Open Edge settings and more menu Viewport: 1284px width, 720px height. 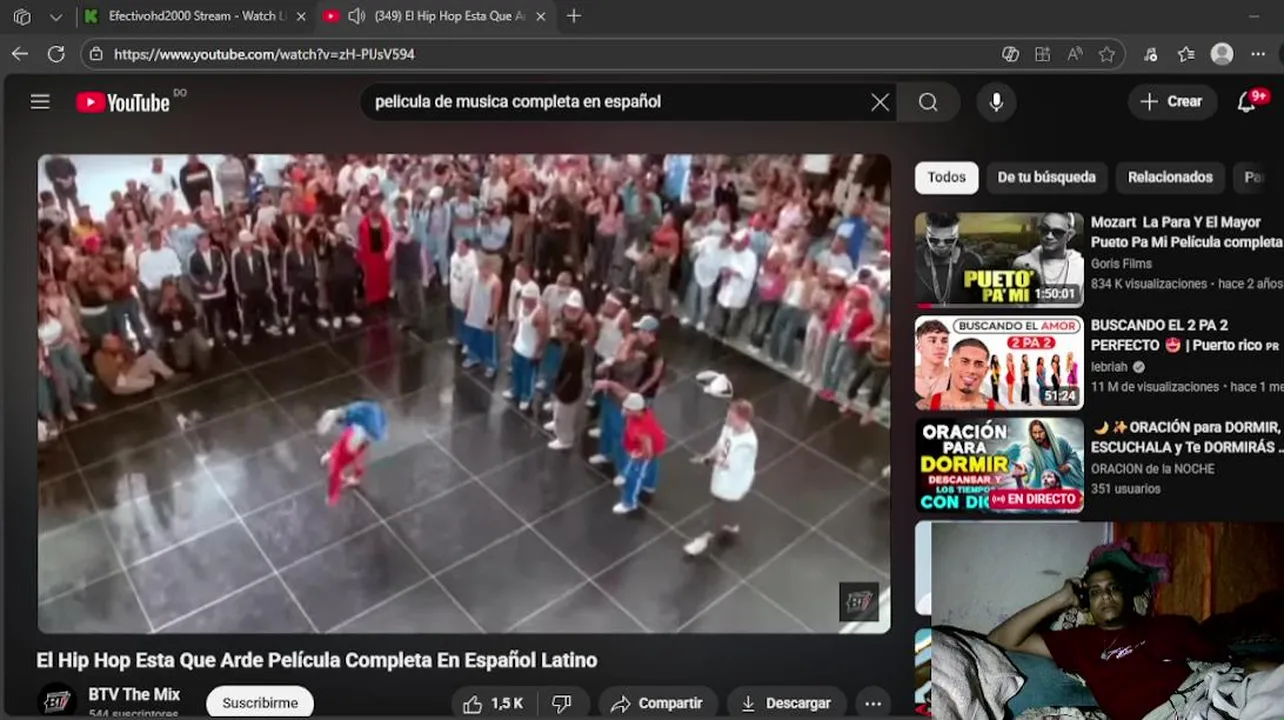1258,54
